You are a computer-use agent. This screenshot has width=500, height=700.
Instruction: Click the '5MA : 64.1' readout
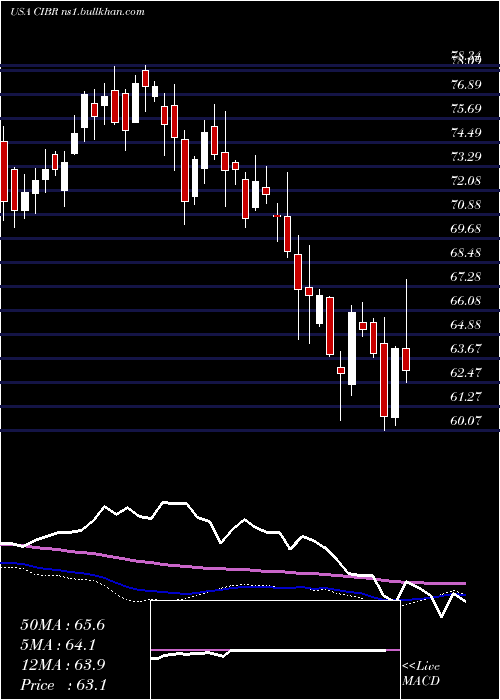click(58, 645)
